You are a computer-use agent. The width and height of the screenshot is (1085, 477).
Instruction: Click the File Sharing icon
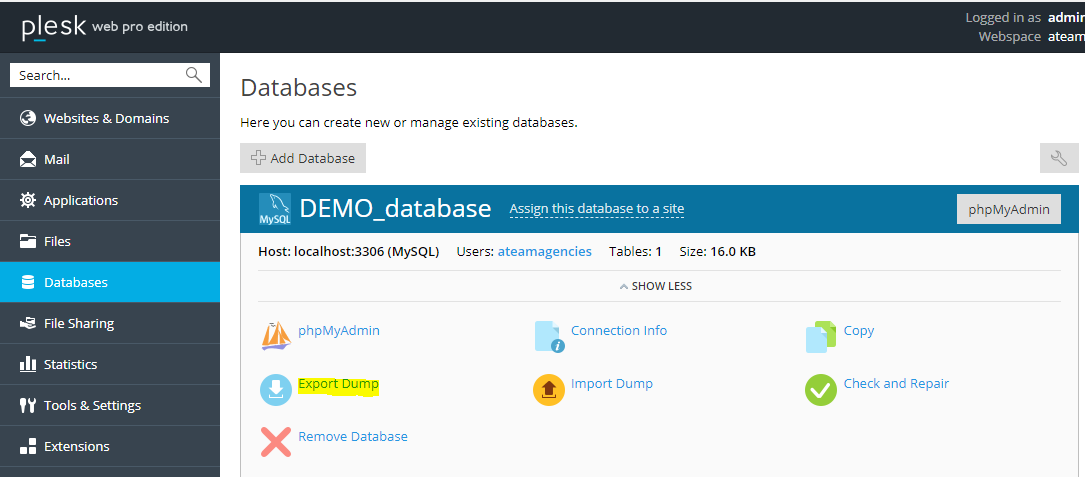tap(28, 323)
